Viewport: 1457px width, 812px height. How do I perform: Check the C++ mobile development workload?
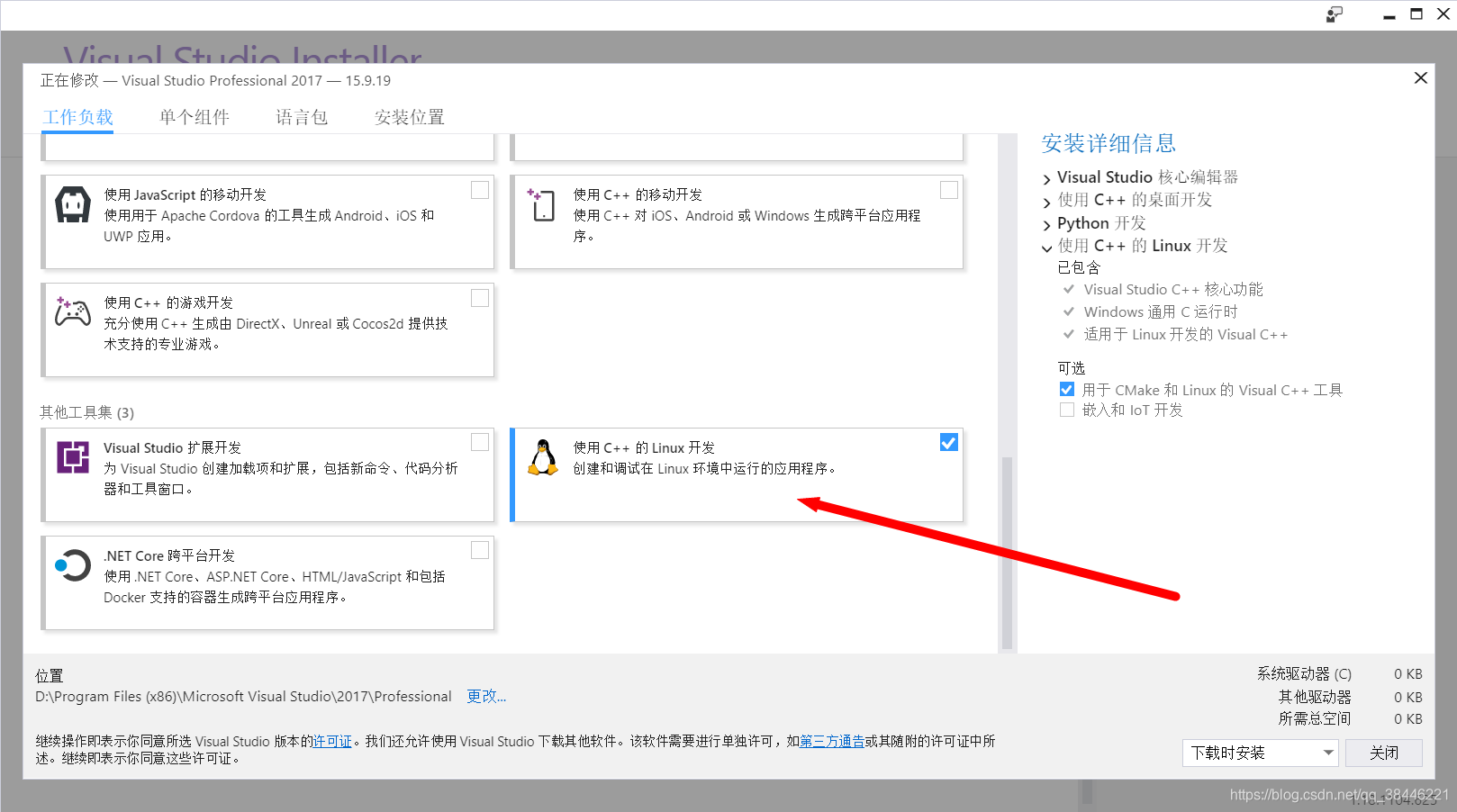tap(949, 190)
